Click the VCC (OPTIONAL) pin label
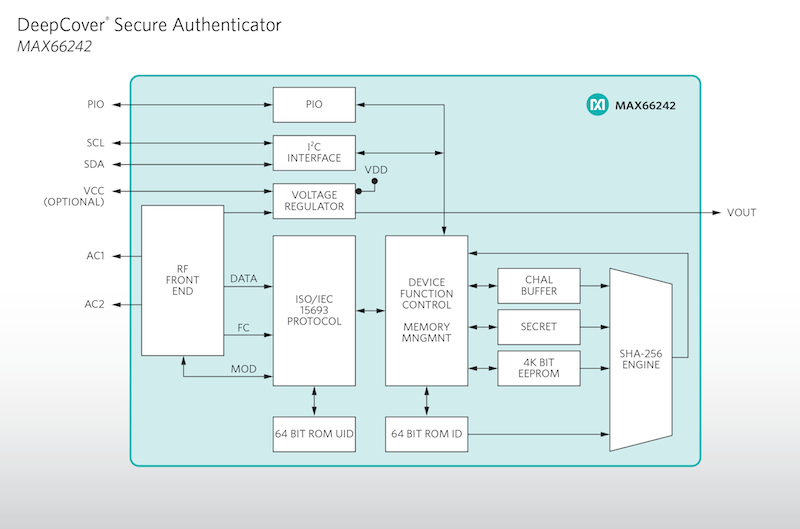 pyautogui.click(x=74, y=196)
